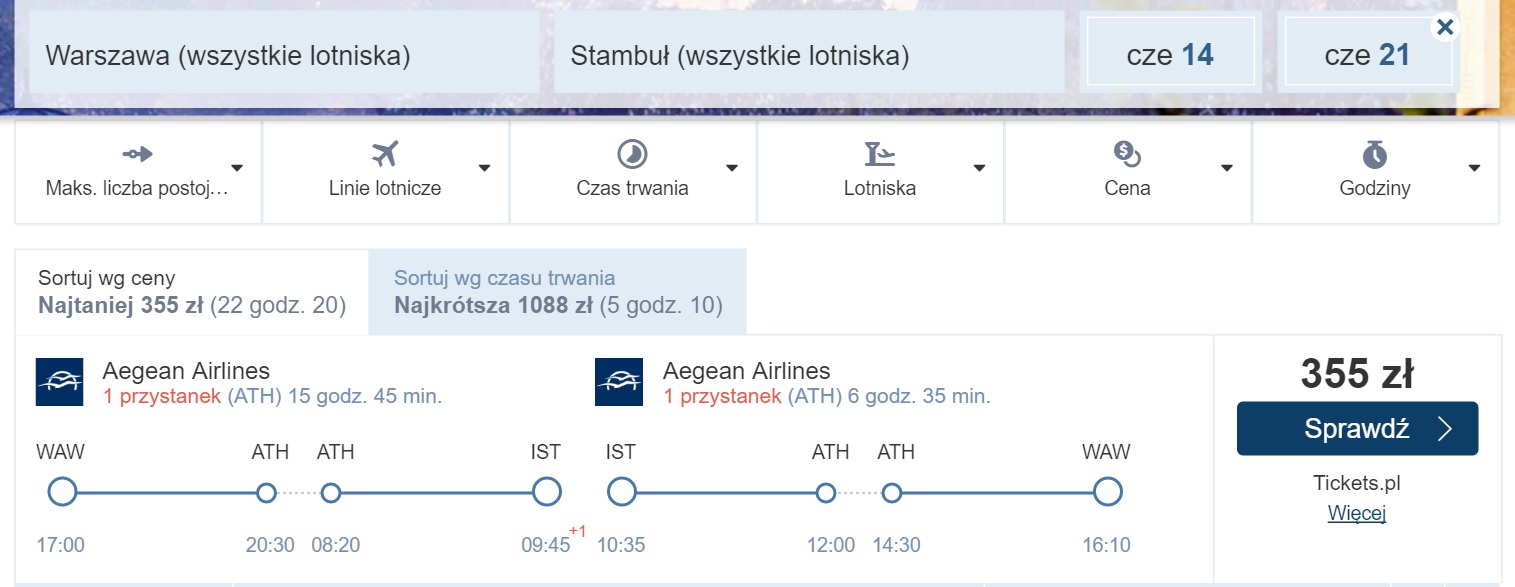Click the Sprawdź button for 355 zł offer
Viewport: 1515px width, 587px height.
(x=1357, y=429)
